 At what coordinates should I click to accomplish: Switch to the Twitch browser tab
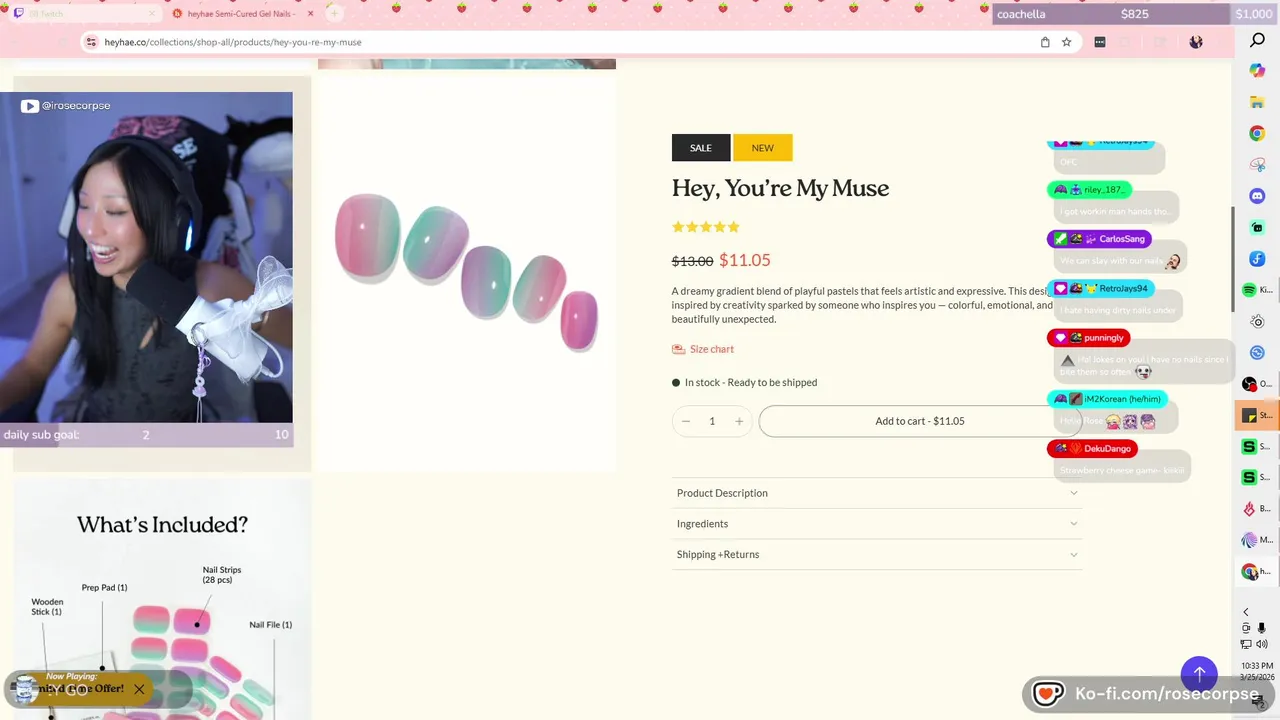(80, 14)
